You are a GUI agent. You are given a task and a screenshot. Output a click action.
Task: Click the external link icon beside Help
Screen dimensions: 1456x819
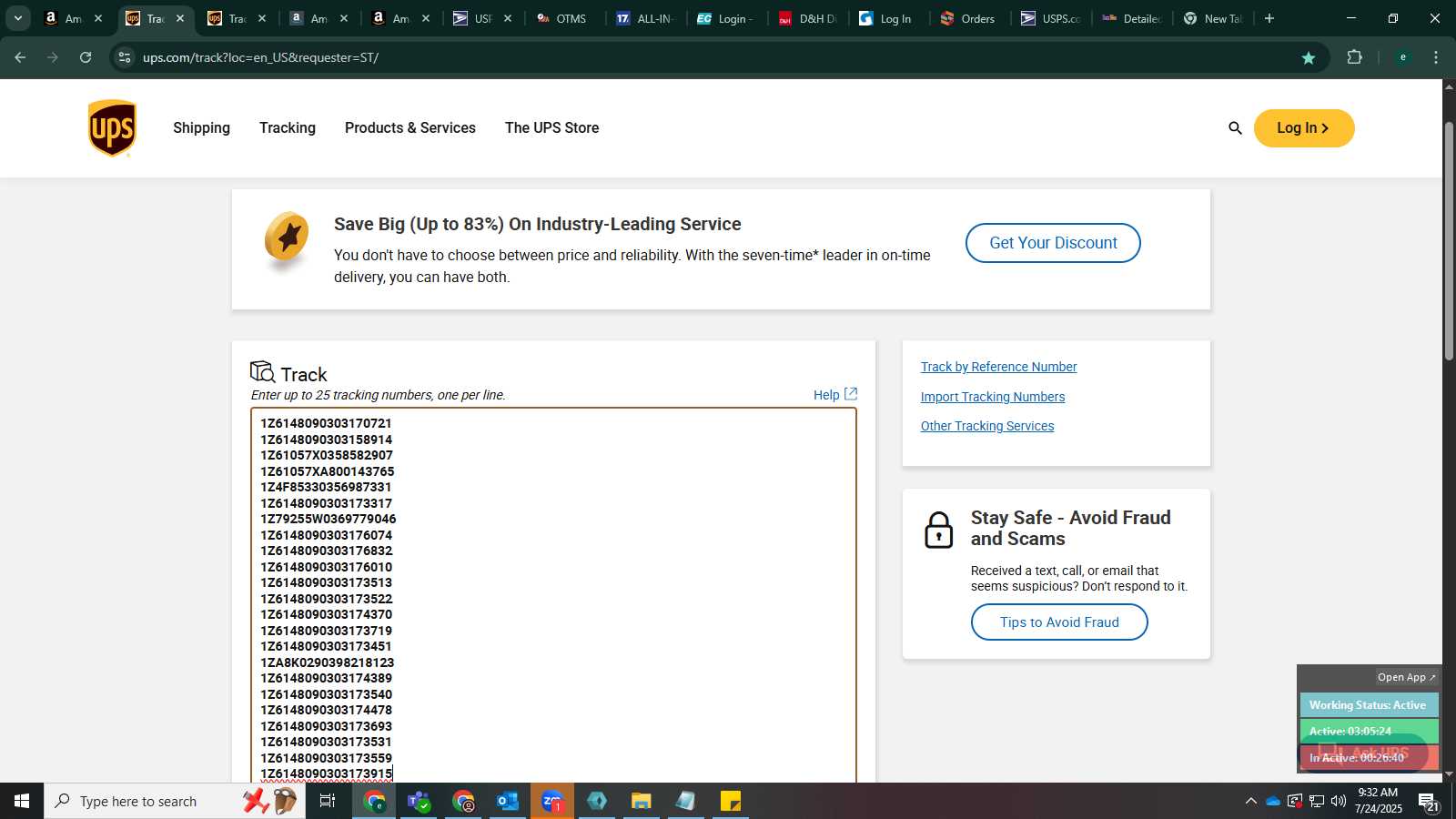tap(851, 394)
